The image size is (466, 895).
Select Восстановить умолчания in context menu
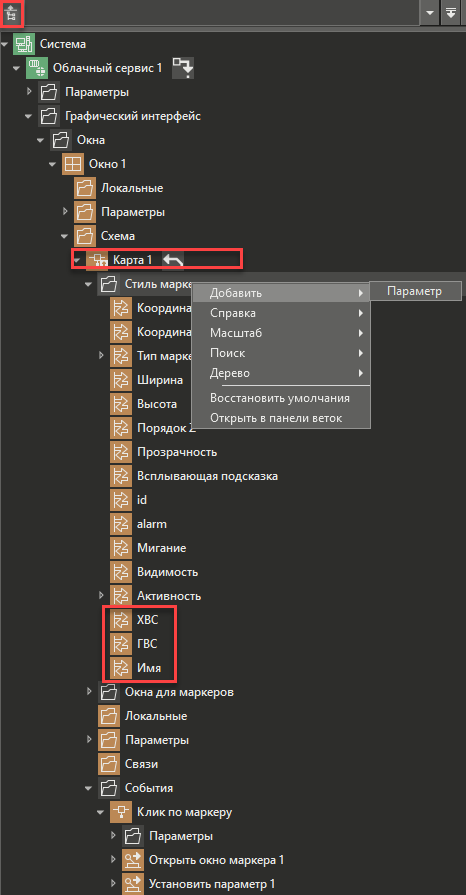pos(282,398)
